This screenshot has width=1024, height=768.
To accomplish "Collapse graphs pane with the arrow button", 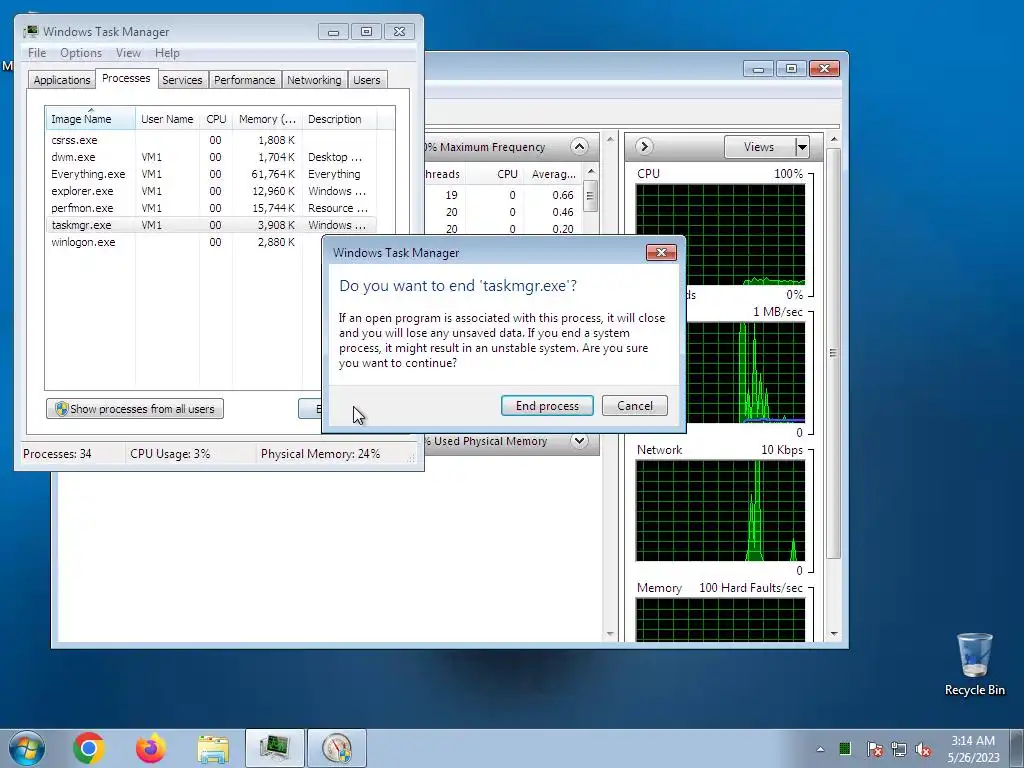I will pos(644,146).
